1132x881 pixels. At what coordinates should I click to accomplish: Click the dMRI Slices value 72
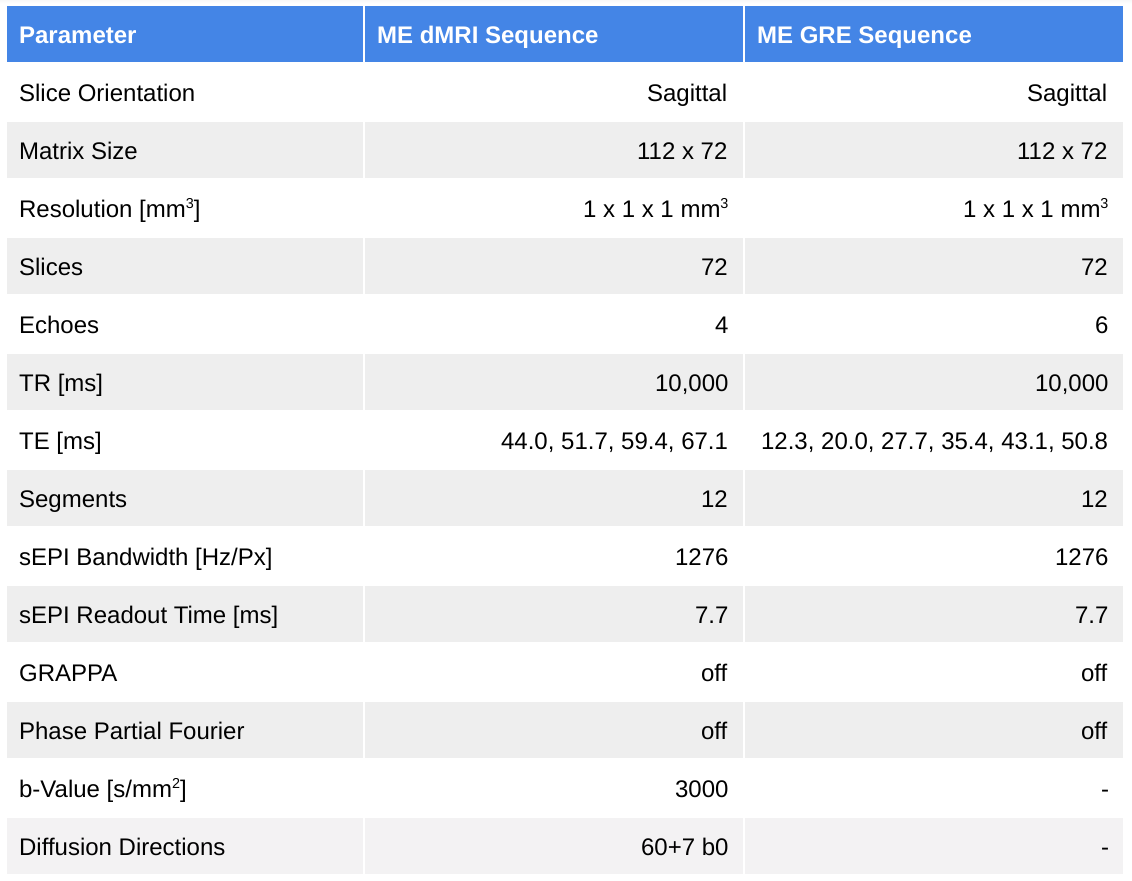(x=714, y=267)
